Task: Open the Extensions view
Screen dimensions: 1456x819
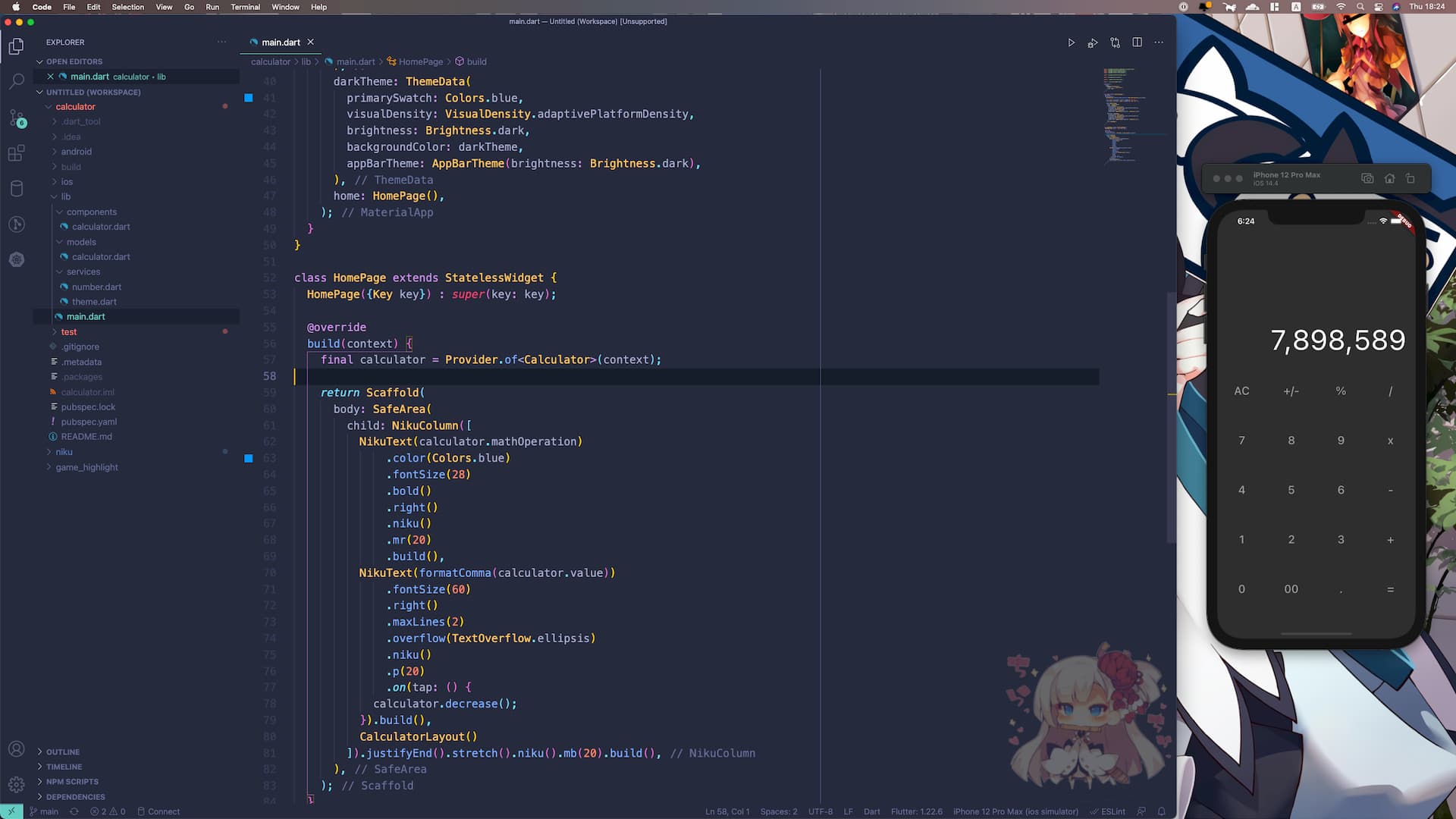Action: 16,152
